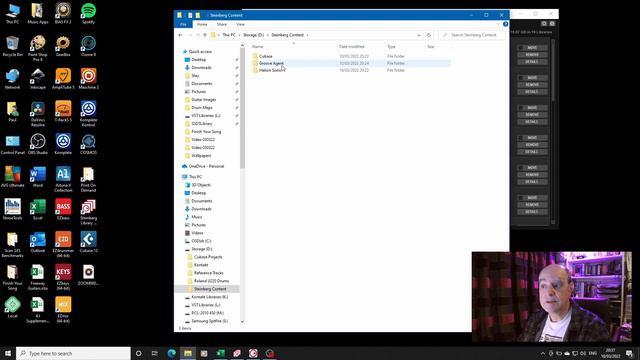Open Cubase Projects folder in tree
This screenshot has height=360, width=640.
(x=208, y=257)
